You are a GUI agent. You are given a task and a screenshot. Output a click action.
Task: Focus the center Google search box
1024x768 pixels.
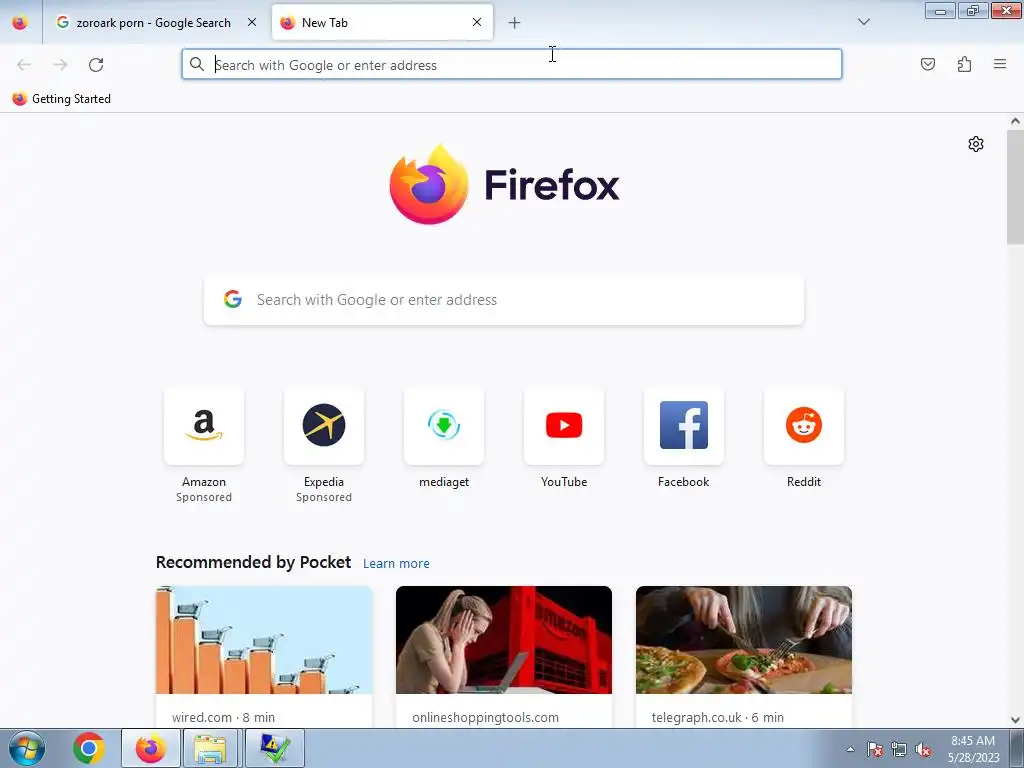504,300
